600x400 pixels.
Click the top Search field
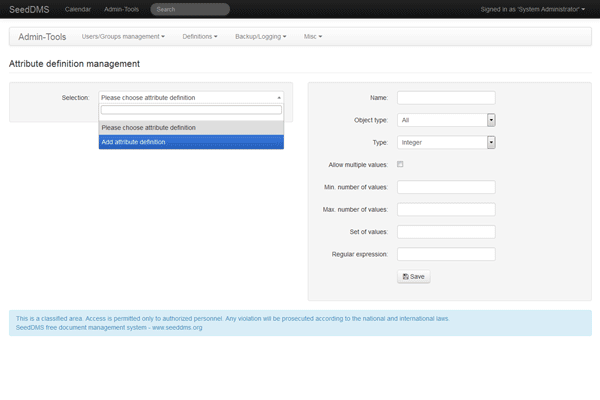190,9
